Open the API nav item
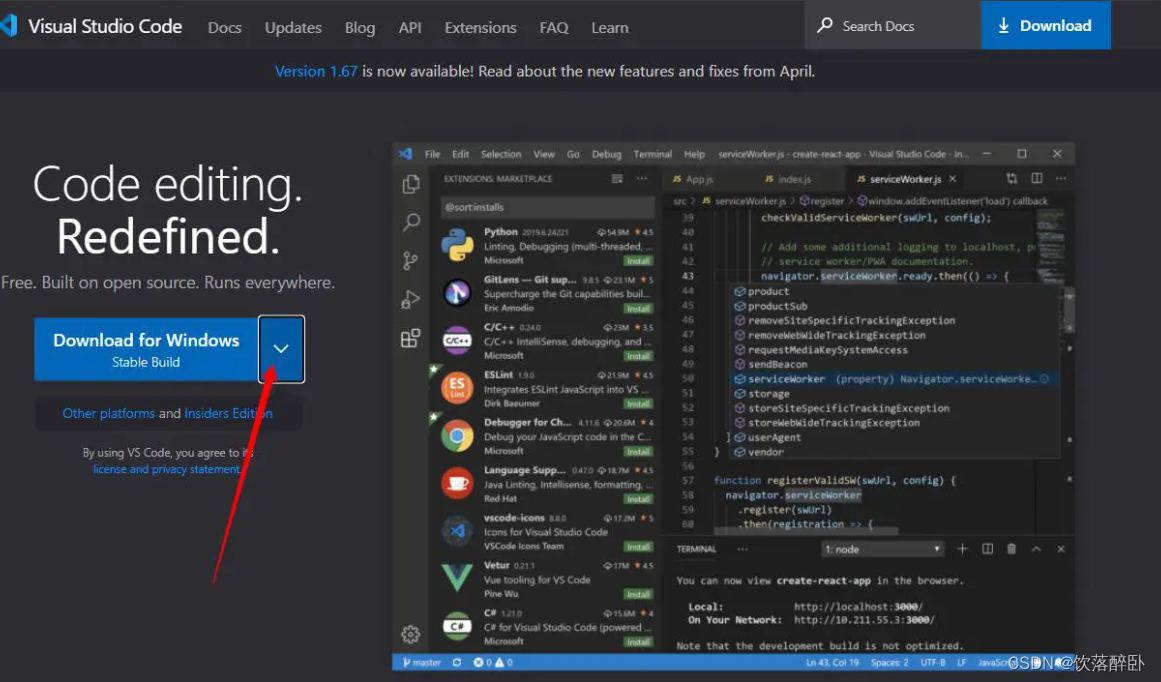 click(410, 27)
